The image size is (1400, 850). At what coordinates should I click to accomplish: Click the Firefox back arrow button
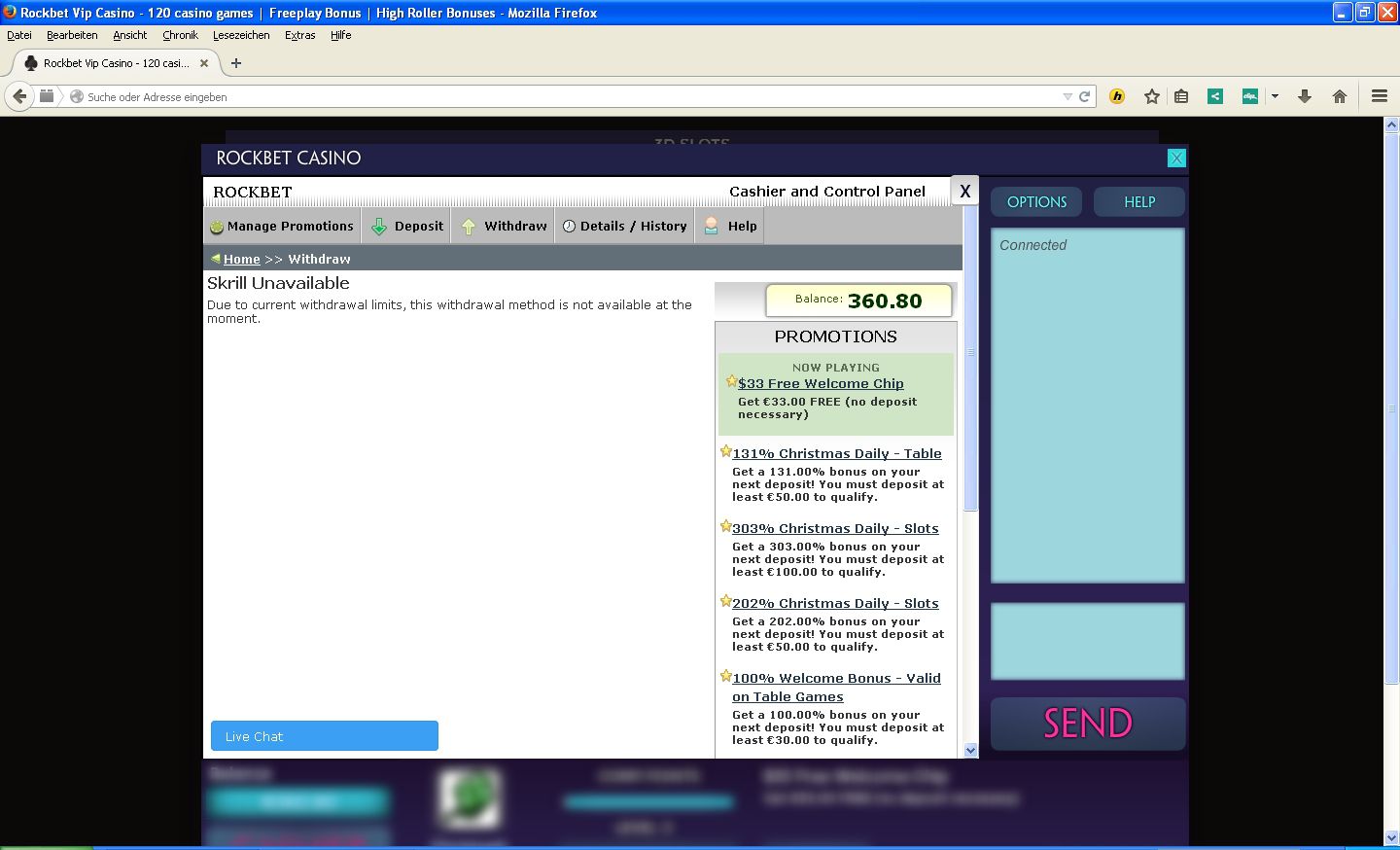19,96
